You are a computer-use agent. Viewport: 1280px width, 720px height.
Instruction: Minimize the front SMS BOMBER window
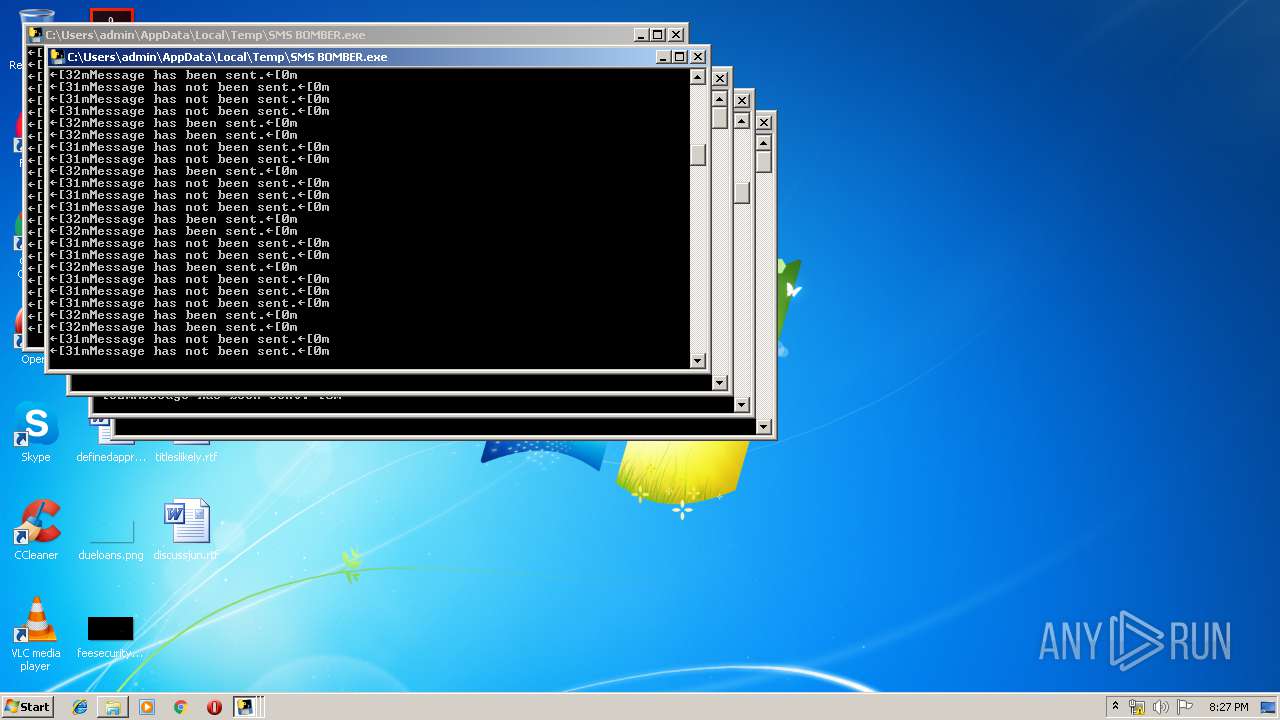(x=664, y=57)
